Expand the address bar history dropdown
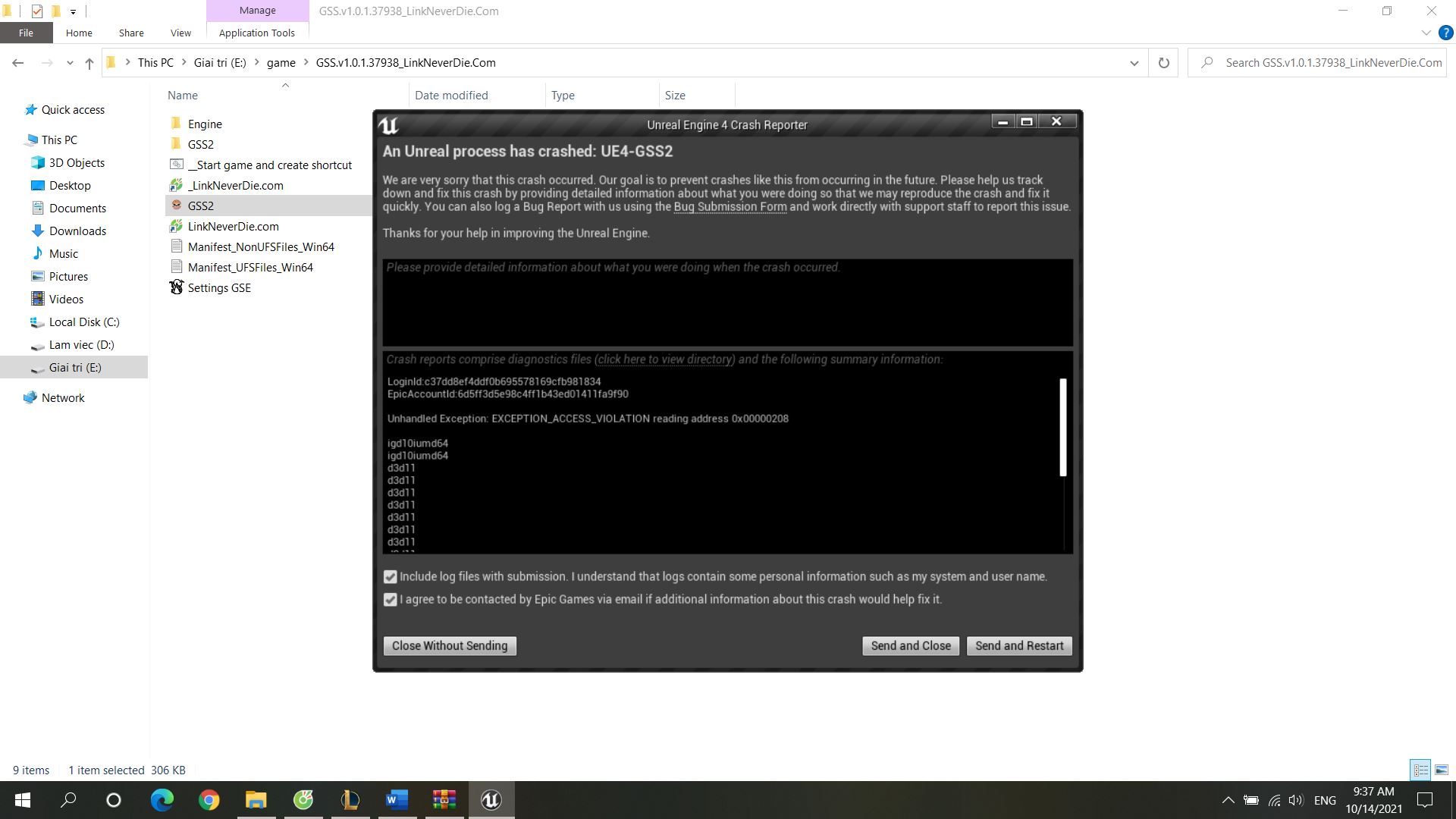The image size is (1456, 819). point(1134,63)
